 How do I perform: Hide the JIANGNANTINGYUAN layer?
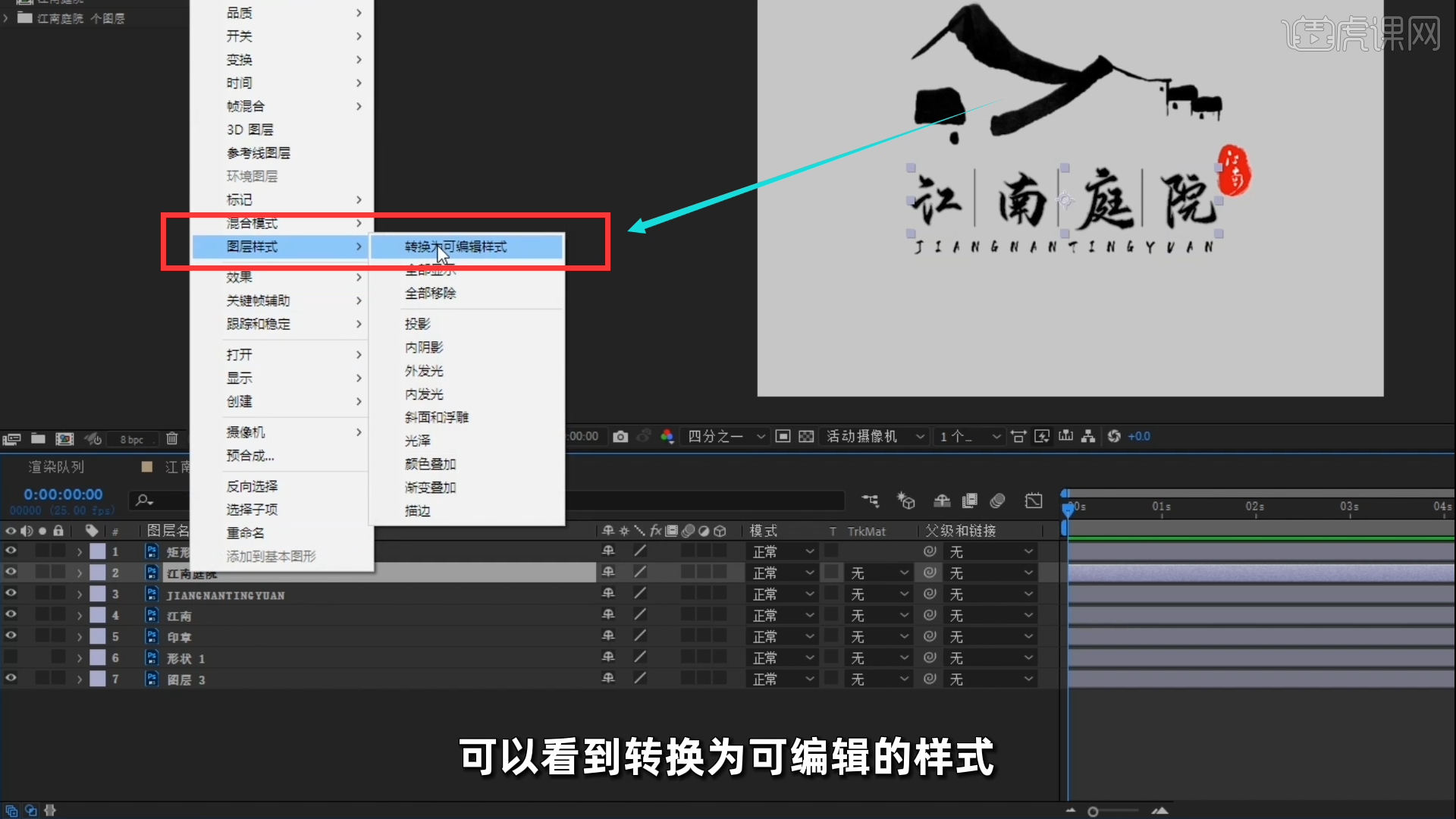11,593
